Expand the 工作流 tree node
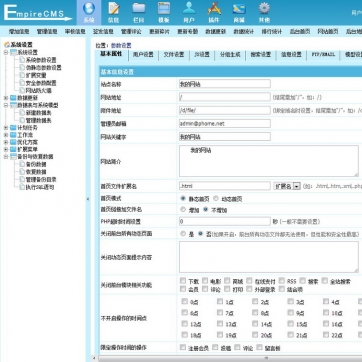This screenshot has height=362, width=362. pos(6,135)
